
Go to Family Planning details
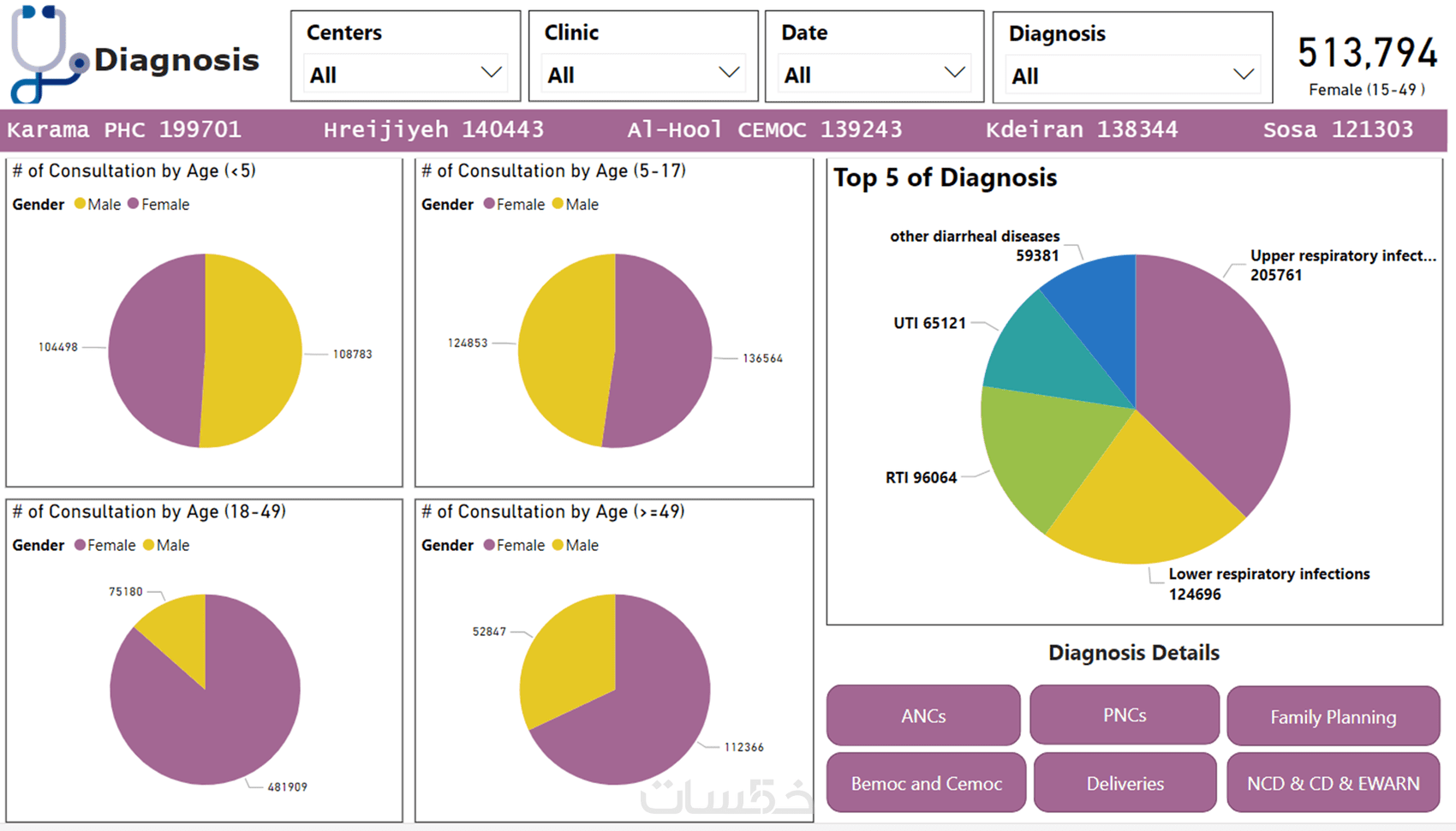tap(1333, 716)
